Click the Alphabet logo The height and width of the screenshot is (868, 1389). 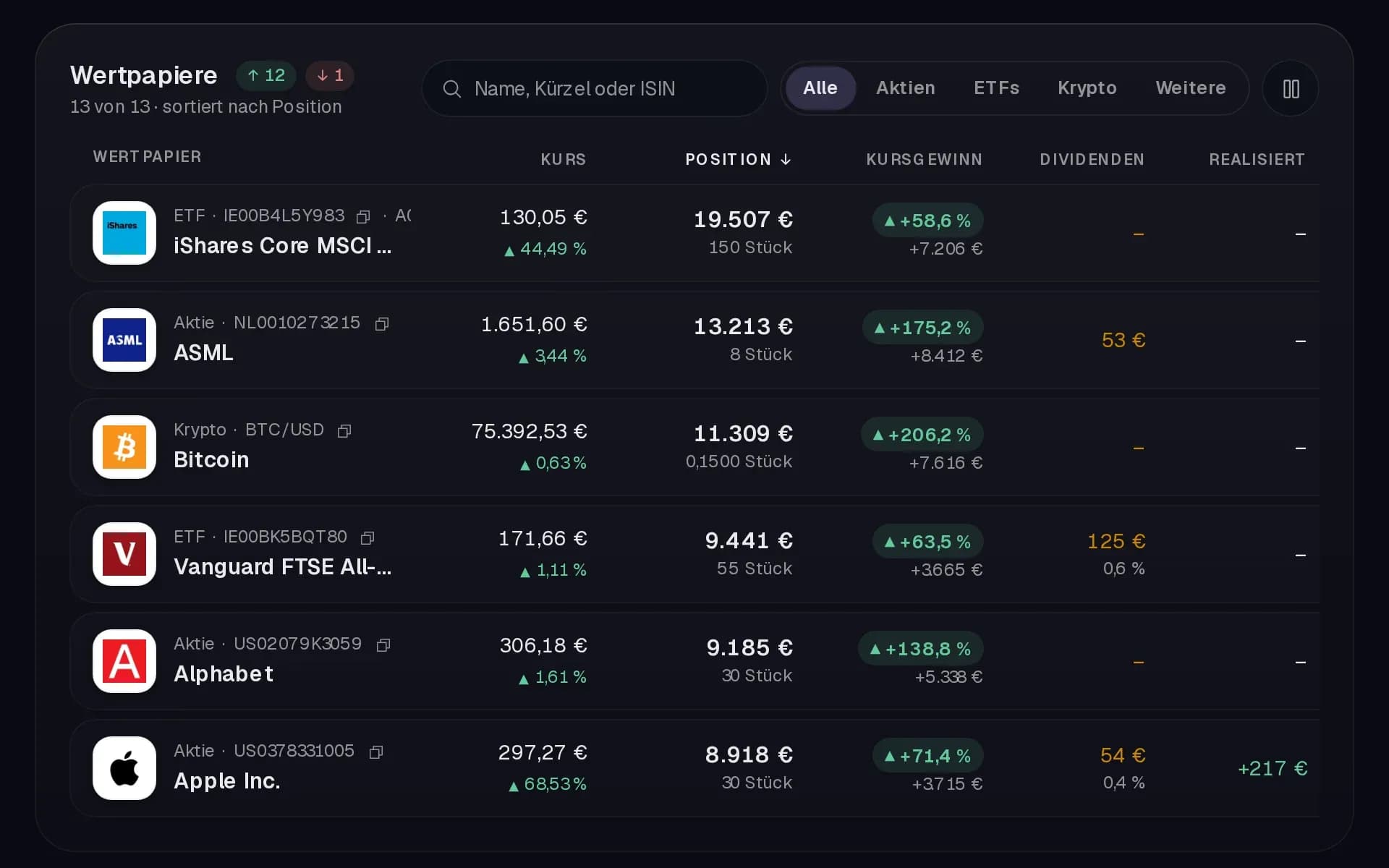(124, 661)
